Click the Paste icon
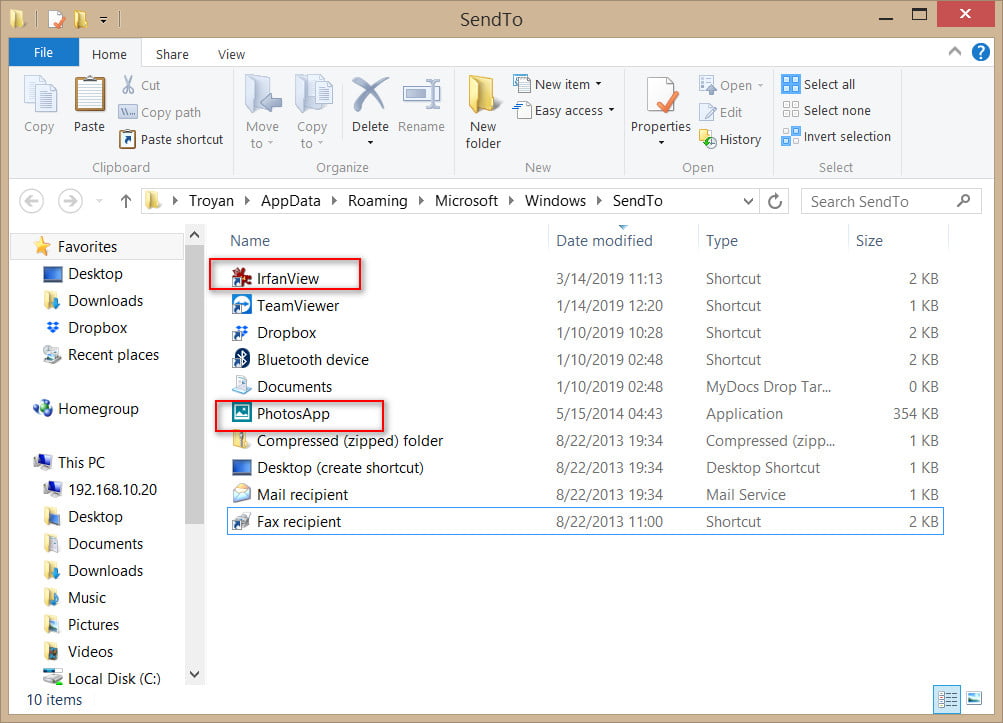This screenshot has width=1003, height=723. [x=88, y=104]
